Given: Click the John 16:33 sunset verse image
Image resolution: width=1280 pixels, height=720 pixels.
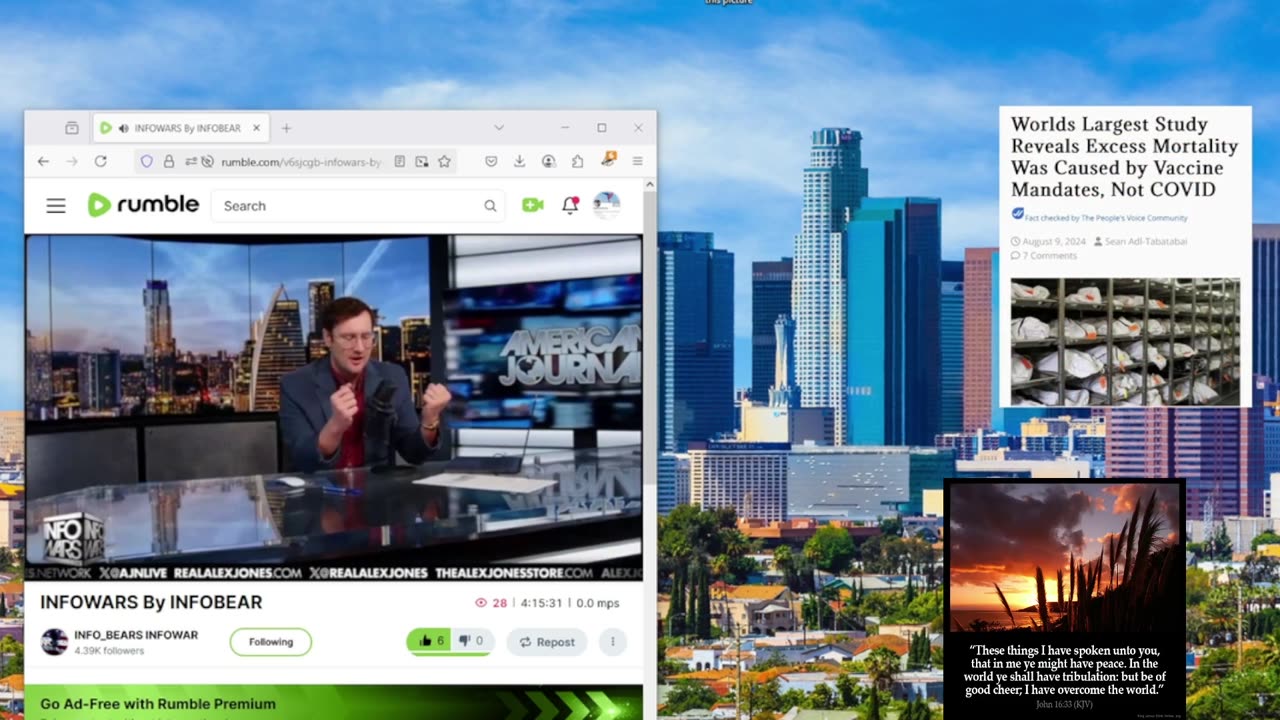Looking at the screenshot, I should click(1065, 599).
